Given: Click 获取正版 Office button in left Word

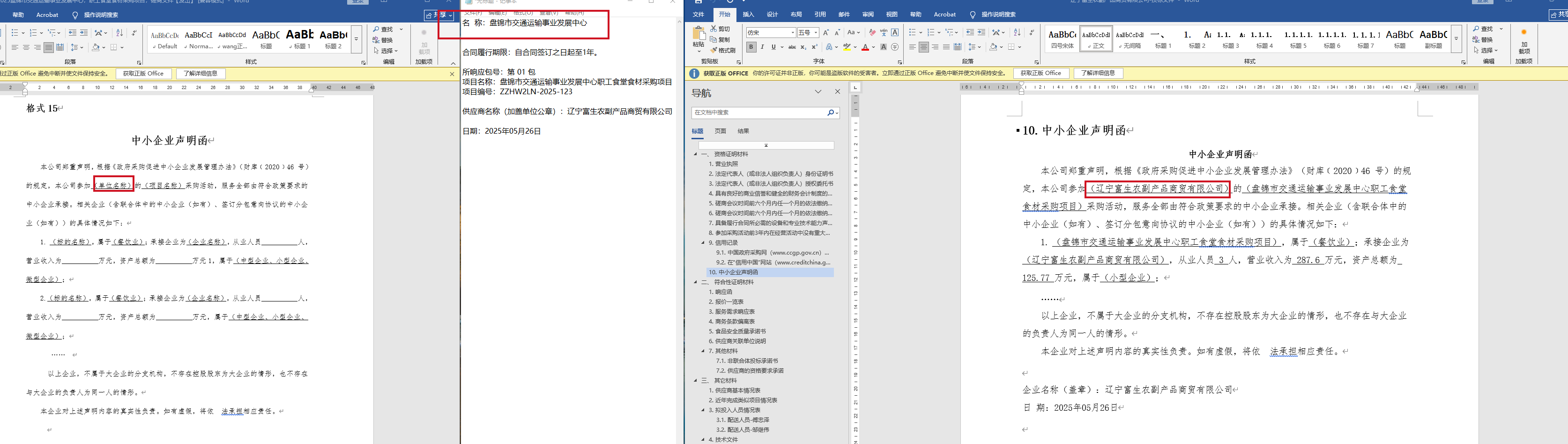Looking at the screenshot, I should click(x=143, y=74).
